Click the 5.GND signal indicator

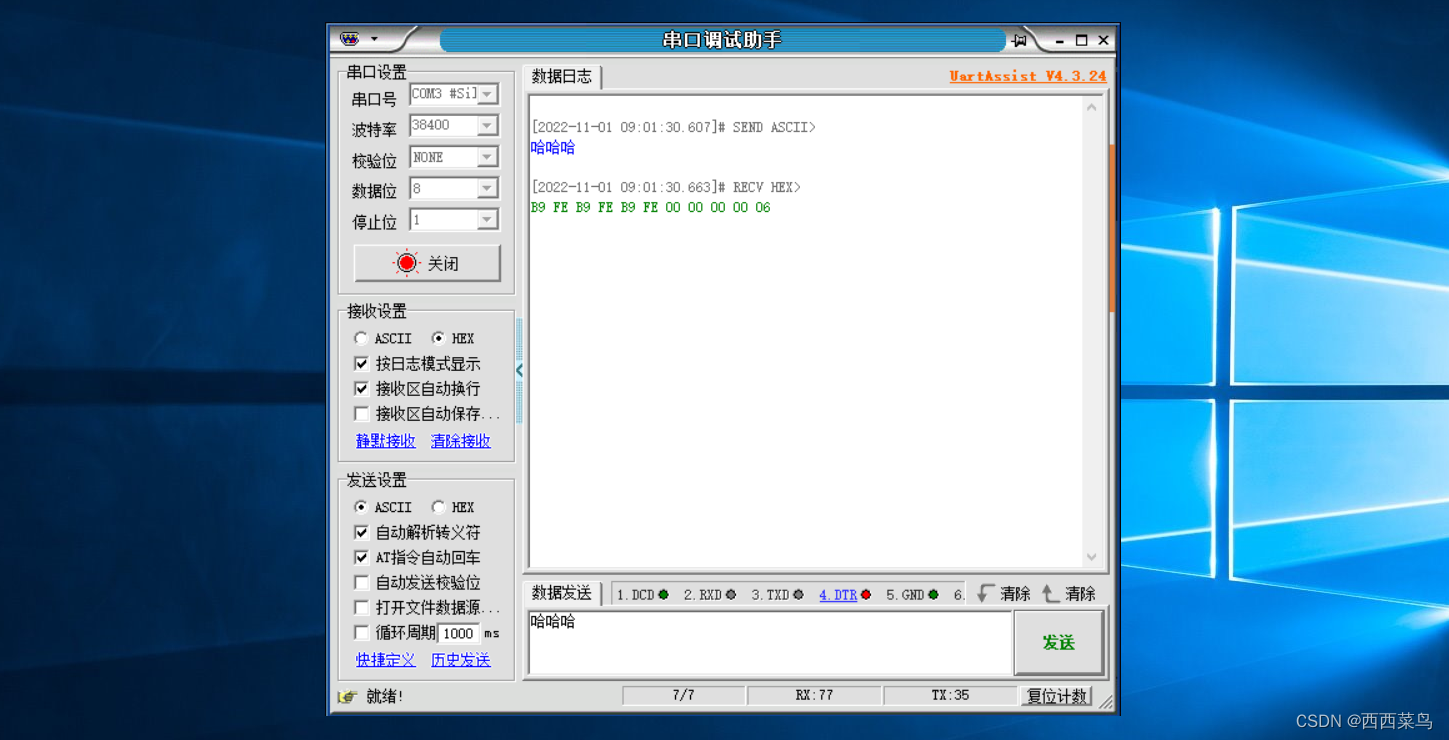click(912, 594)
